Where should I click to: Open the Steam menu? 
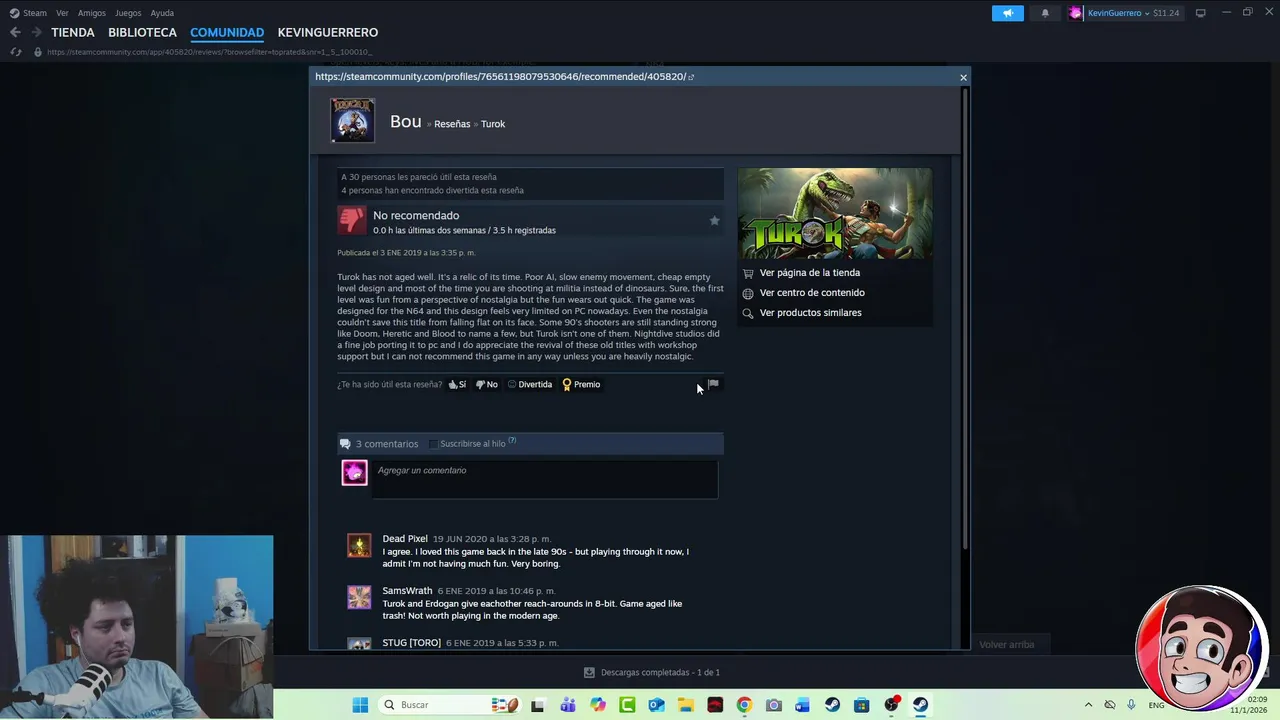(28, 13)
